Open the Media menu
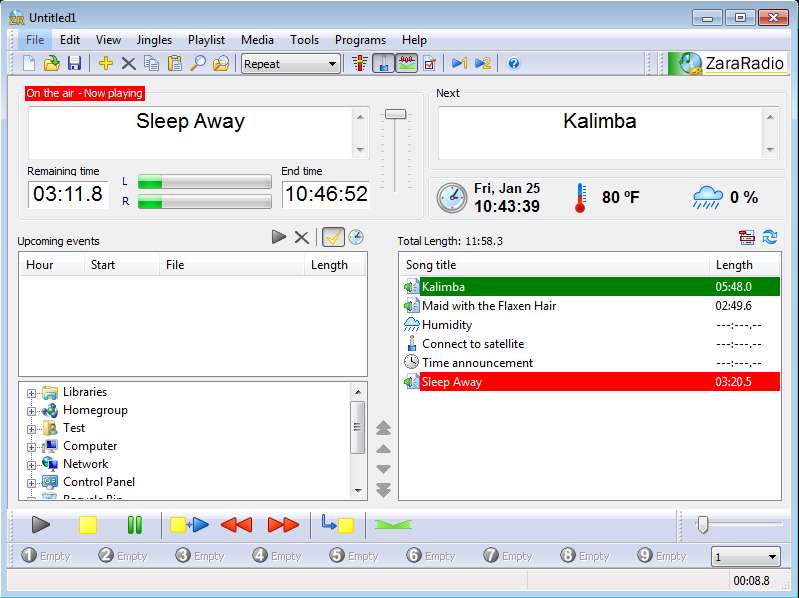 click(257, 40)
